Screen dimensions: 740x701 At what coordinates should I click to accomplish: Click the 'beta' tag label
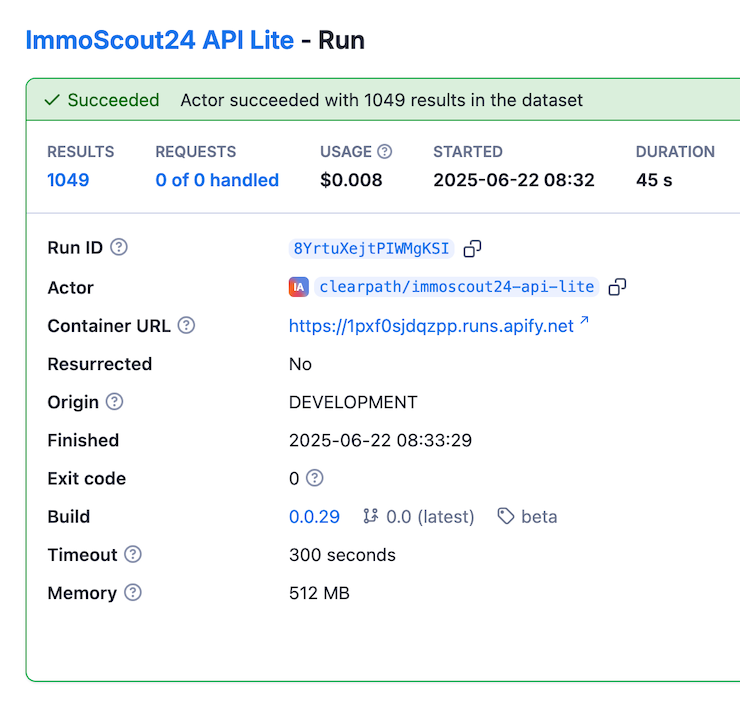(539, 516)
